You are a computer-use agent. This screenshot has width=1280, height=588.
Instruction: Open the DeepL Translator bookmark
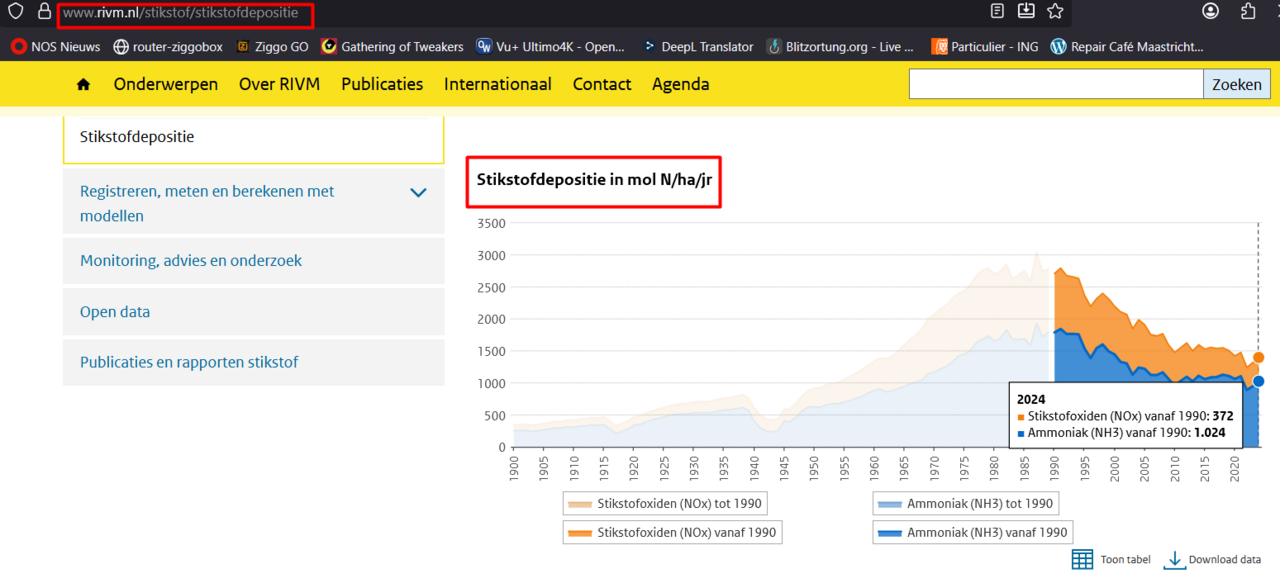698,46
